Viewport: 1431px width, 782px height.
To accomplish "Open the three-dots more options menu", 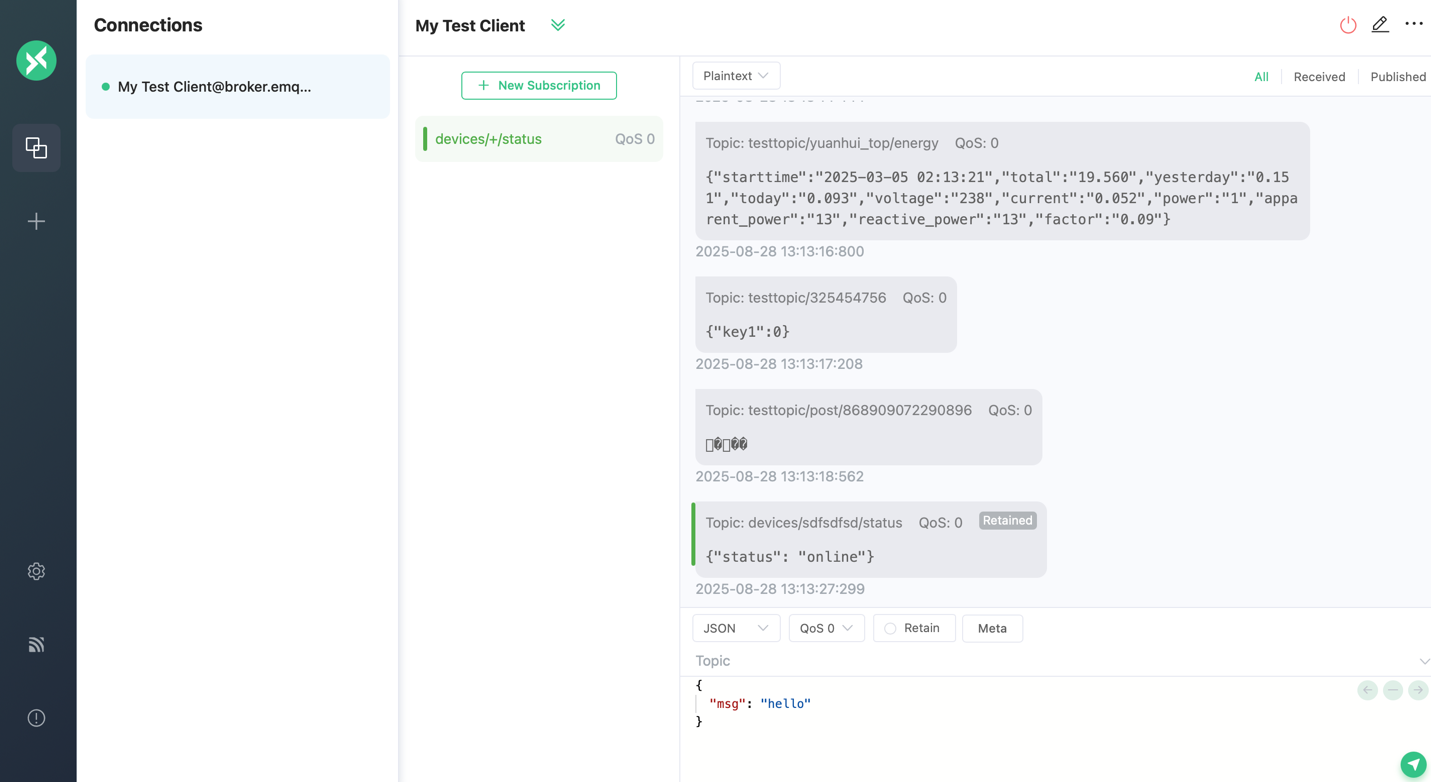I will (x=1413, y=24).
